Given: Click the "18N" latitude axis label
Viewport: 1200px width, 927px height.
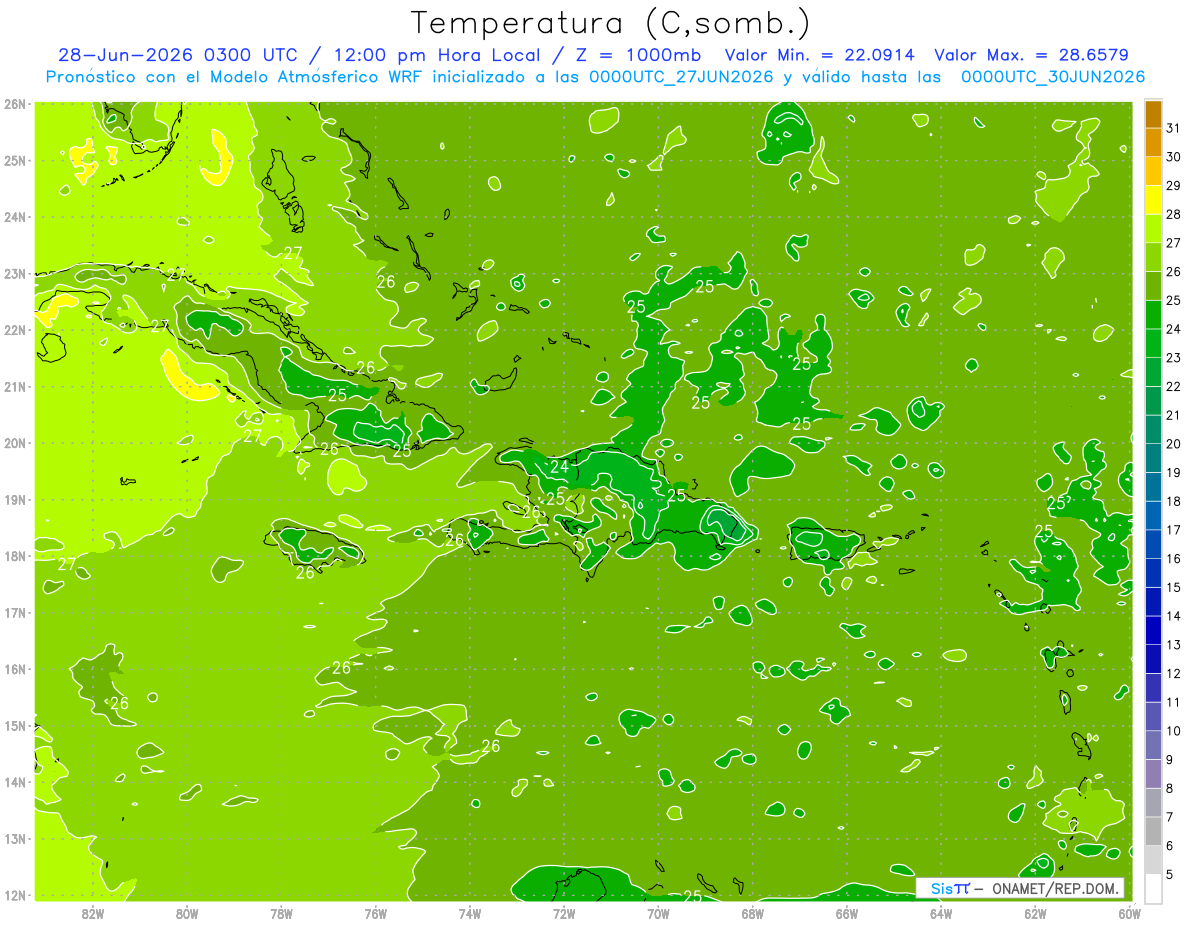Looking at the screenshot, I should [x=14, y=556].
